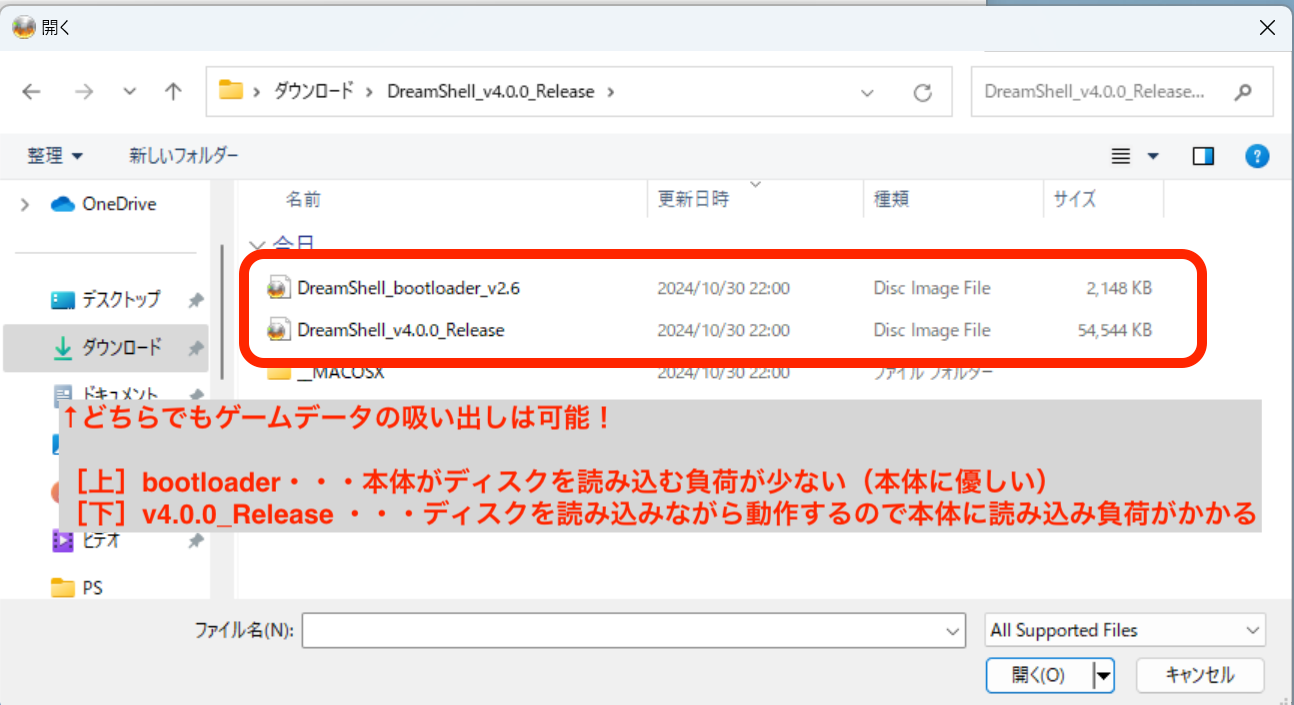The height and width of the screenshot is (705, 1294).
Task: Select デスクトップ in the sidebar
Action: pos(120,299)
